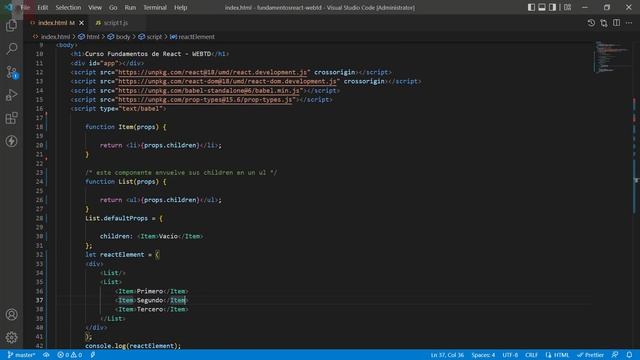The image size is (640, 360).
Task: Open the Edit menu
Action: pos(42,7)
